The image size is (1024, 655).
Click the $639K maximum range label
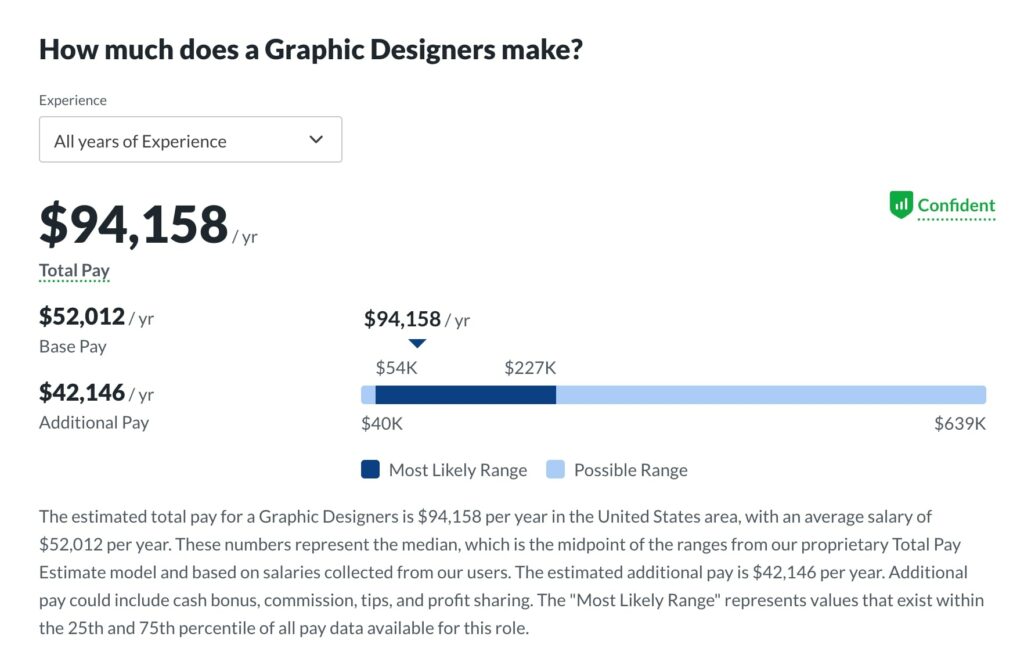tap(960, 423)
